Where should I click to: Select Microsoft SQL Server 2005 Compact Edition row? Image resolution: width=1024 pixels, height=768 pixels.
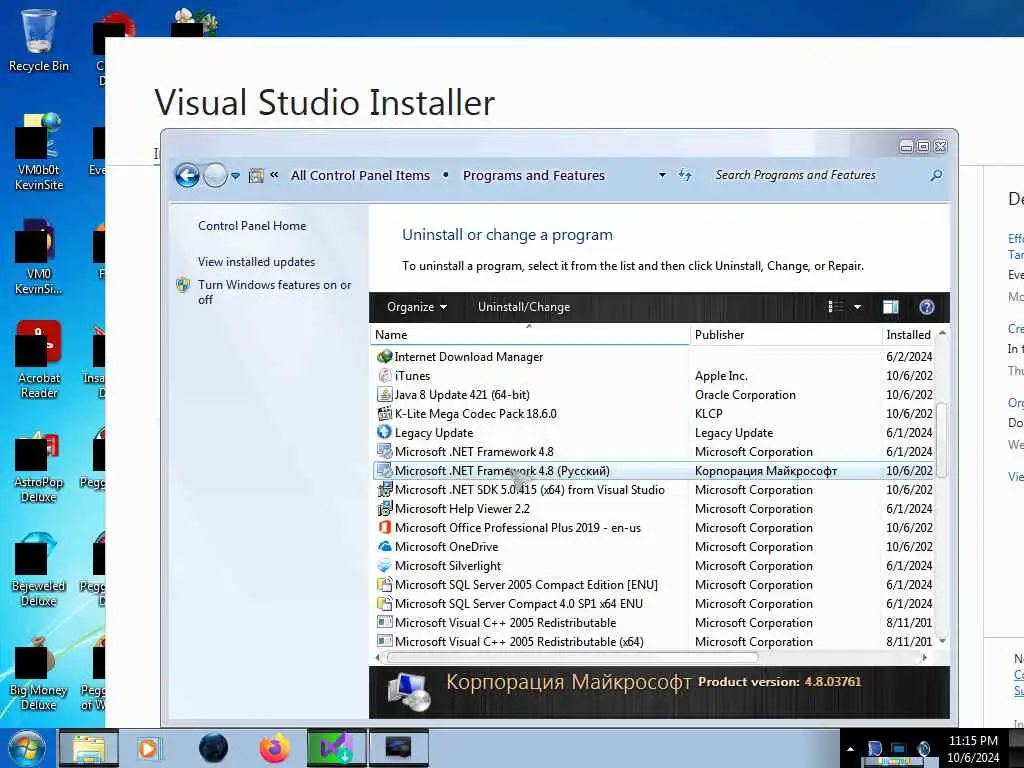pyautogui.click(x=654, y=585)
